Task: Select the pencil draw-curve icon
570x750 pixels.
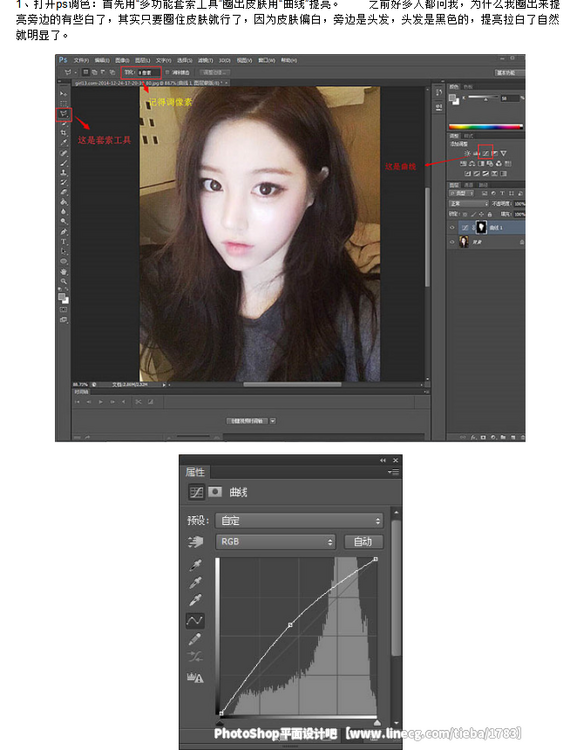Action: pos(195,639)
